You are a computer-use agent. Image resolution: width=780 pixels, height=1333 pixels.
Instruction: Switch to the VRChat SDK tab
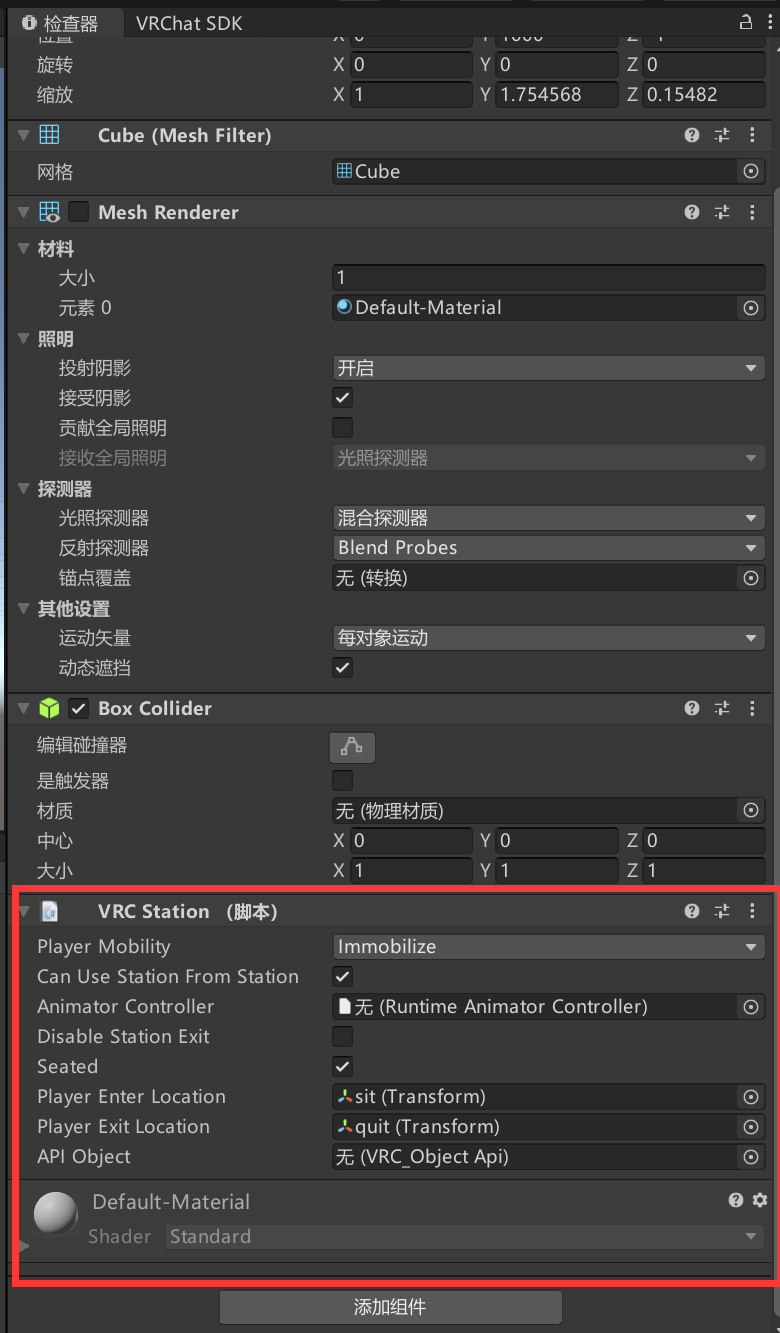(189, 22)
